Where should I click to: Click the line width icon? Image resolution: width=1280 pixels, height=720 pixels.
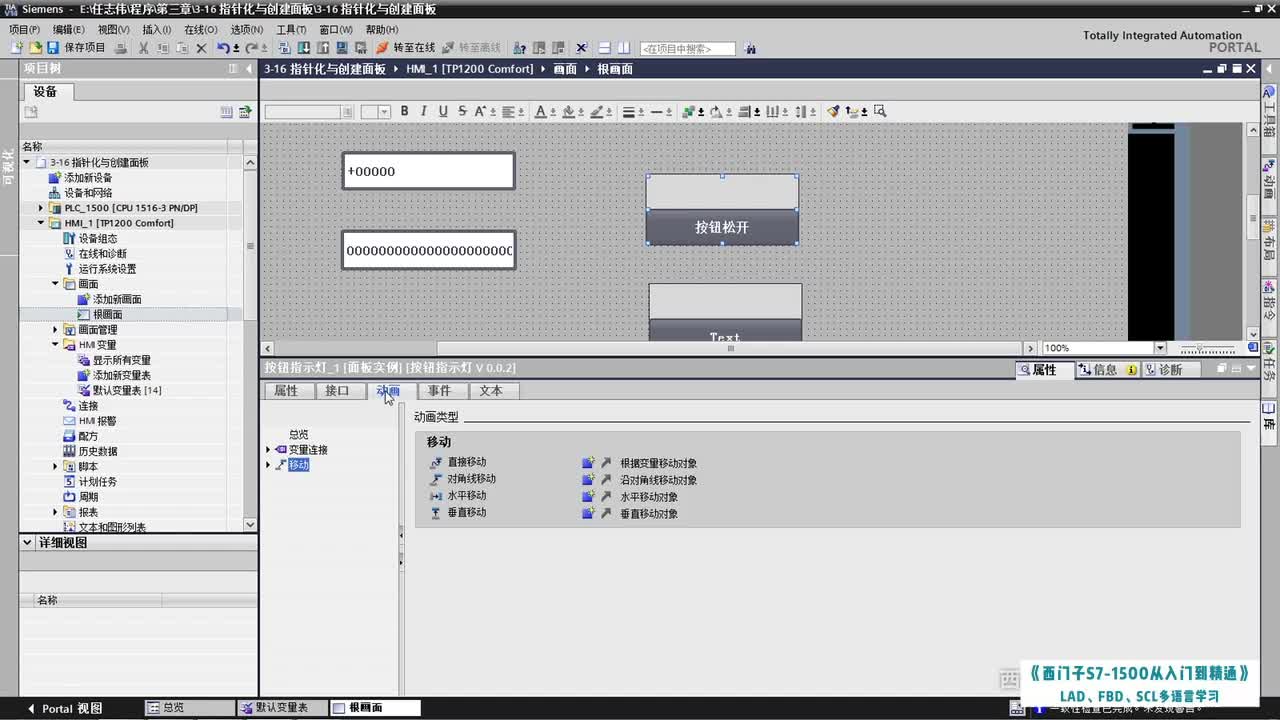coord(628,111)
